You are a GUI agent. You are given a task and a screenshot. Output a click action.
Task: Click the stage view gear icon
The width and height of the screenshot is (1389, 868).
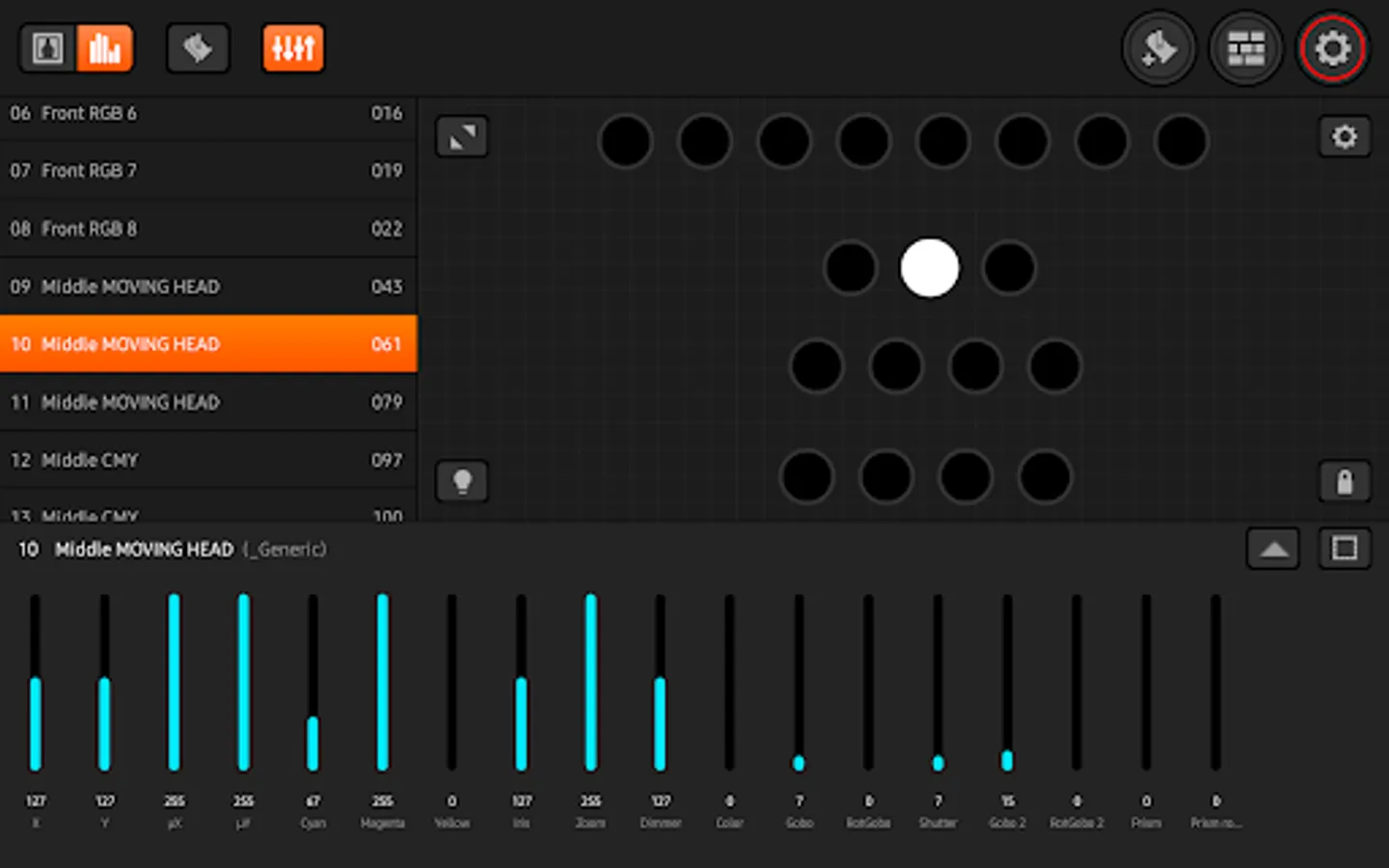click(x=1345, y=137)
